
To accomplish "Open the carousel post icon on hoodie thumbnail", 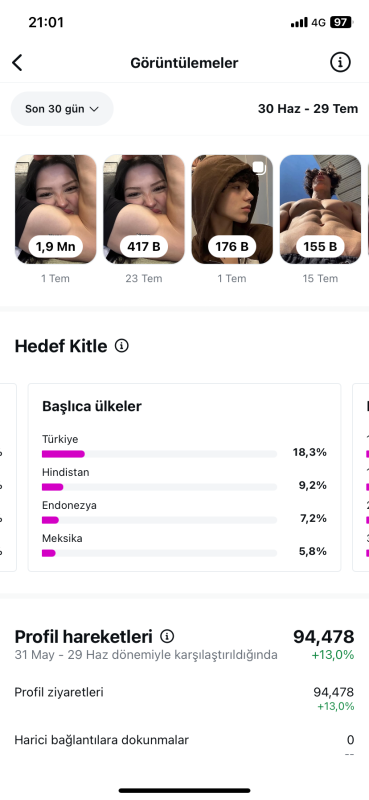I will (x=259, y=168).
